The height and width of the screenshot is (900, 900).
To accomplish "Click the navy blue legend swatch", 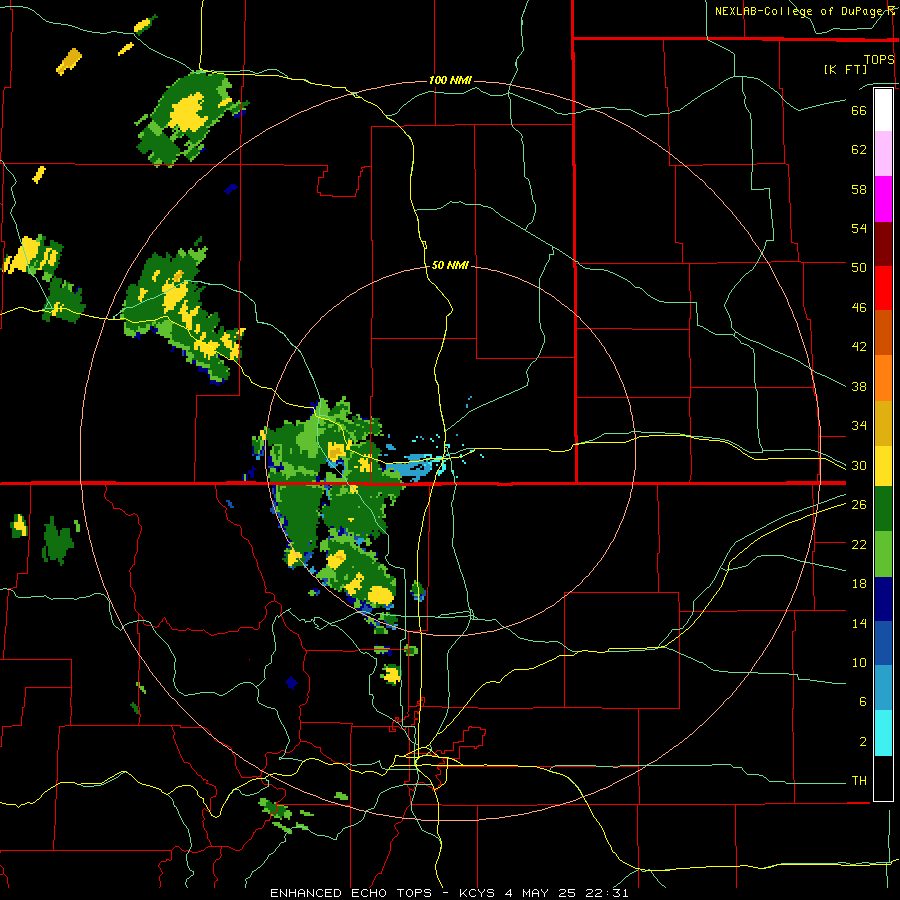I will (x=883, y=599).
